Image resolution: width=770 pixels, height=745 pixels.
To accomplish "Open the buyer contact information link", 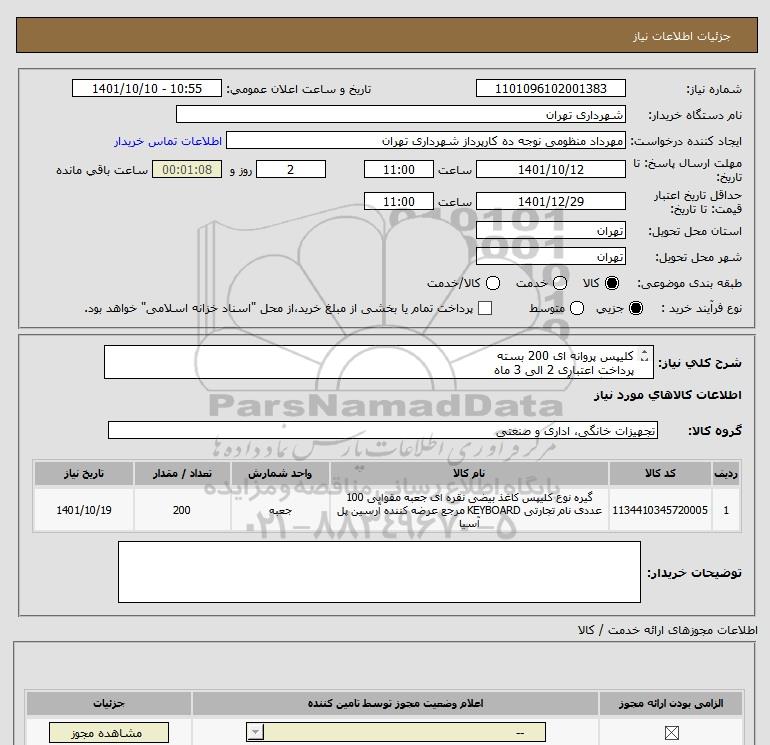I will coord(168,141).
